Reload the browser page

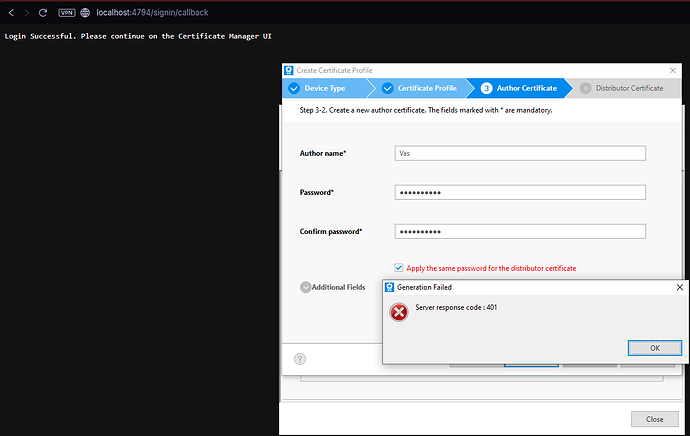[x=43, y=13]
